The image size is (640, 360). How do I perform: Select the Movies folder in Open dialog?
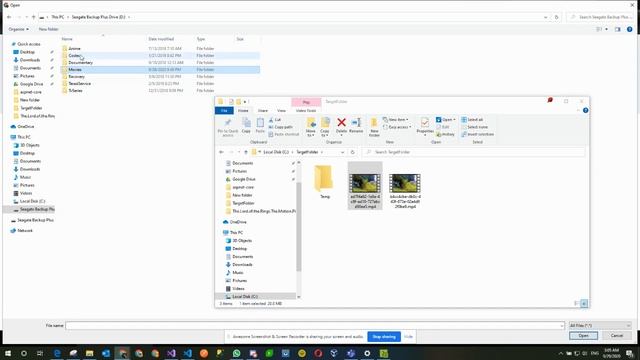[160, 69]
